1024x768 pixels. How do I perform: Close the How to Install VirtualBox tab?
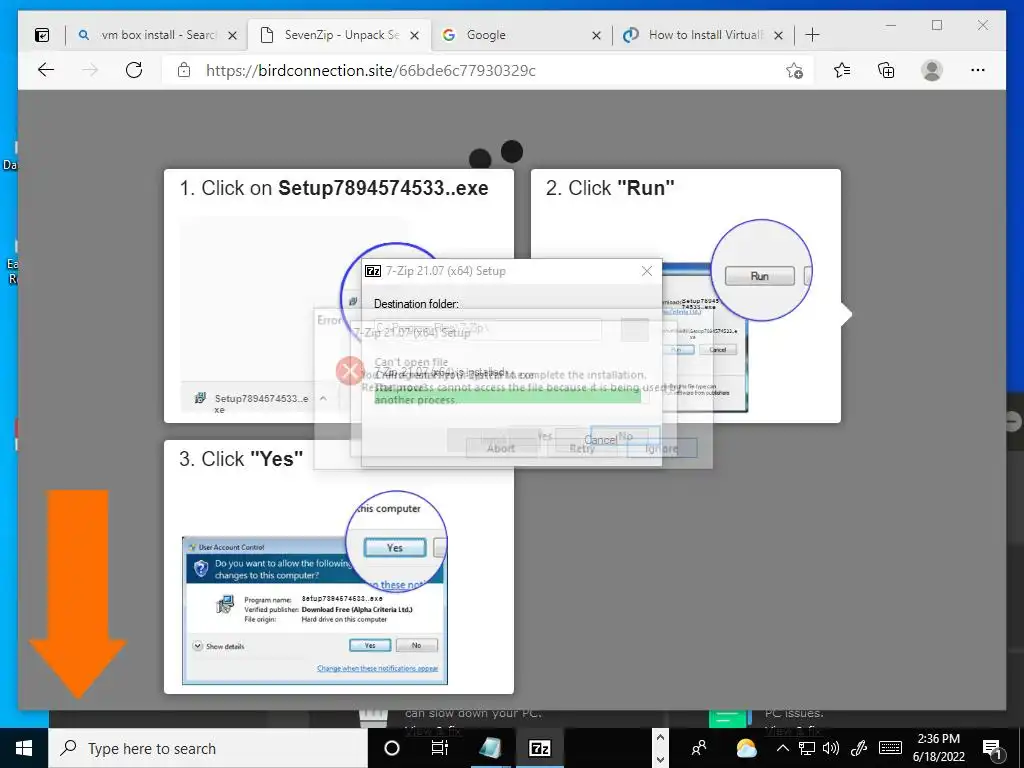click(778, 36)
